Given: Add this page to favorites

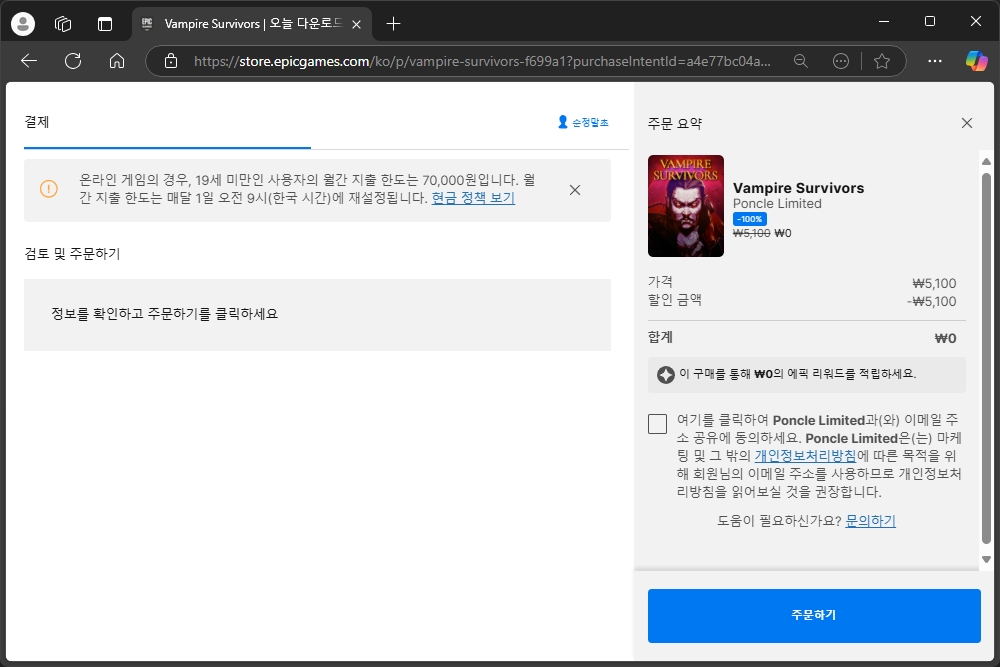Looking at the screenshot, I should click(882, 61).
